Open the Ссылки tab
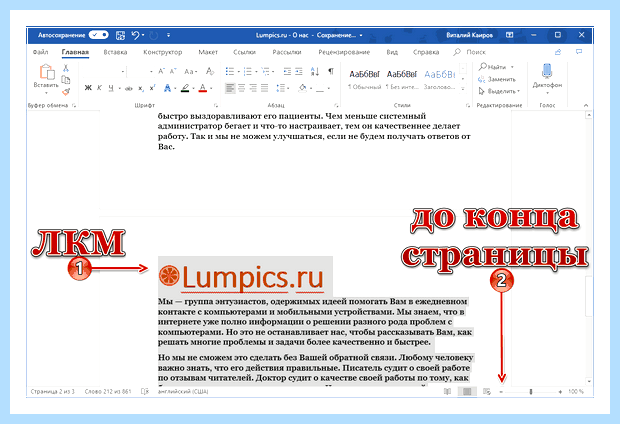The image size is (620, 424). pos(244,52)
